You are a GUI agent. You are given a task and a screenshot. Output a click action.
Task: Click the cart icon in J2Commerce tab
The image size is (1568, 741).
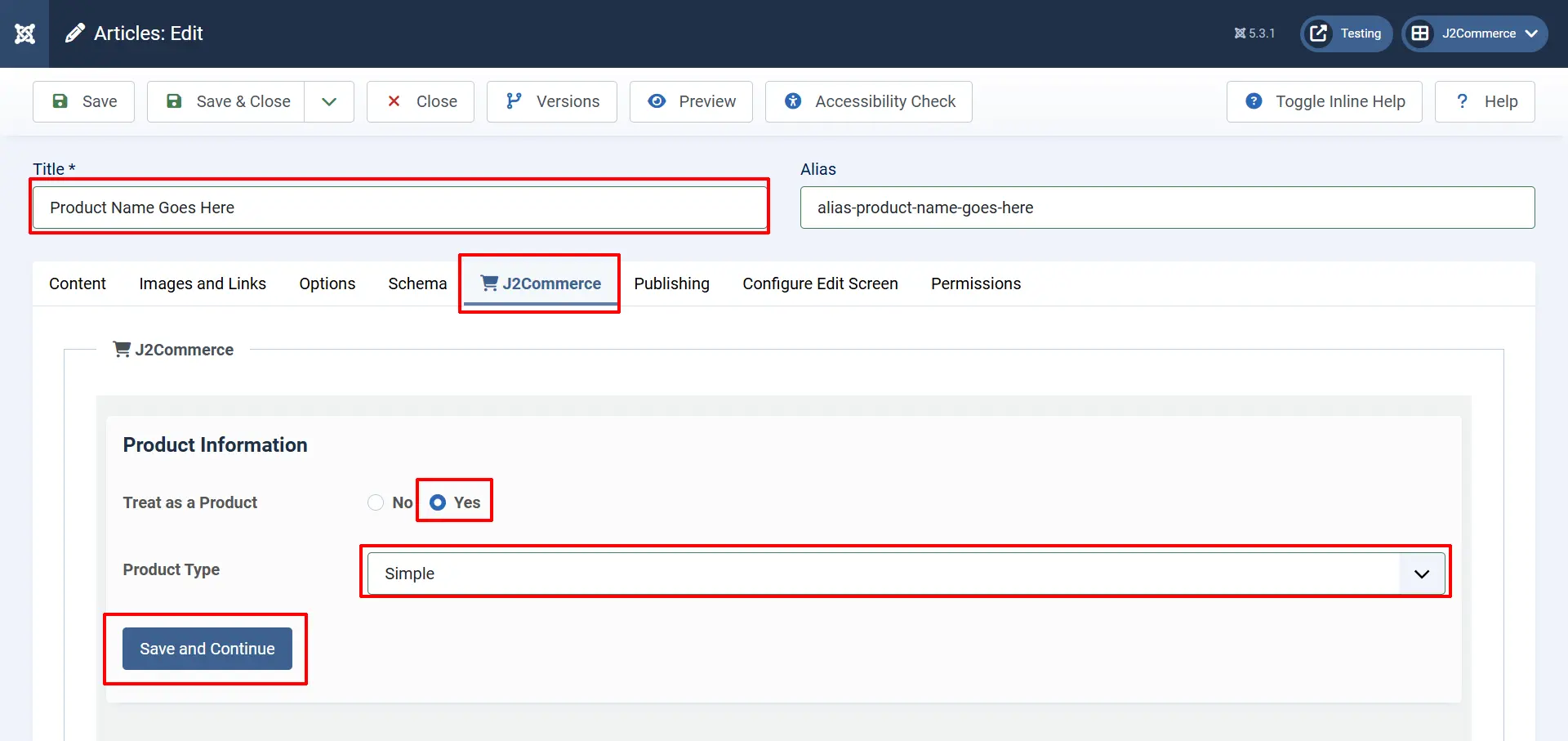489,283
